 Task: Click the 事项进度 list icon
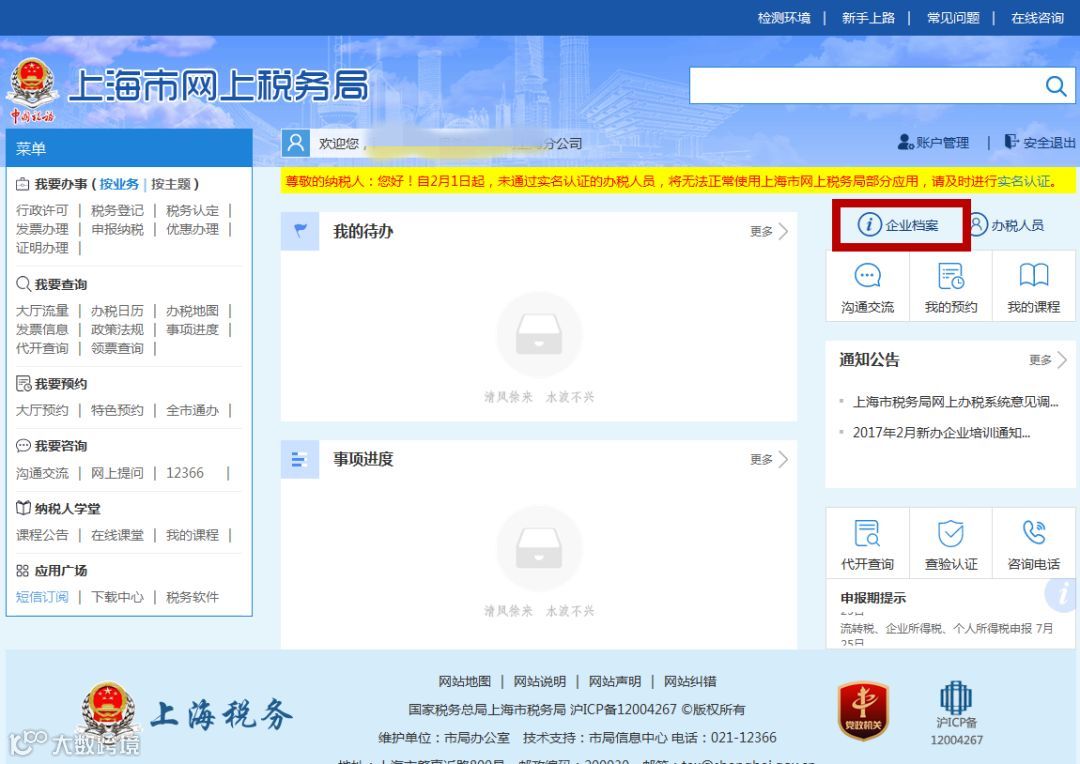300,459
